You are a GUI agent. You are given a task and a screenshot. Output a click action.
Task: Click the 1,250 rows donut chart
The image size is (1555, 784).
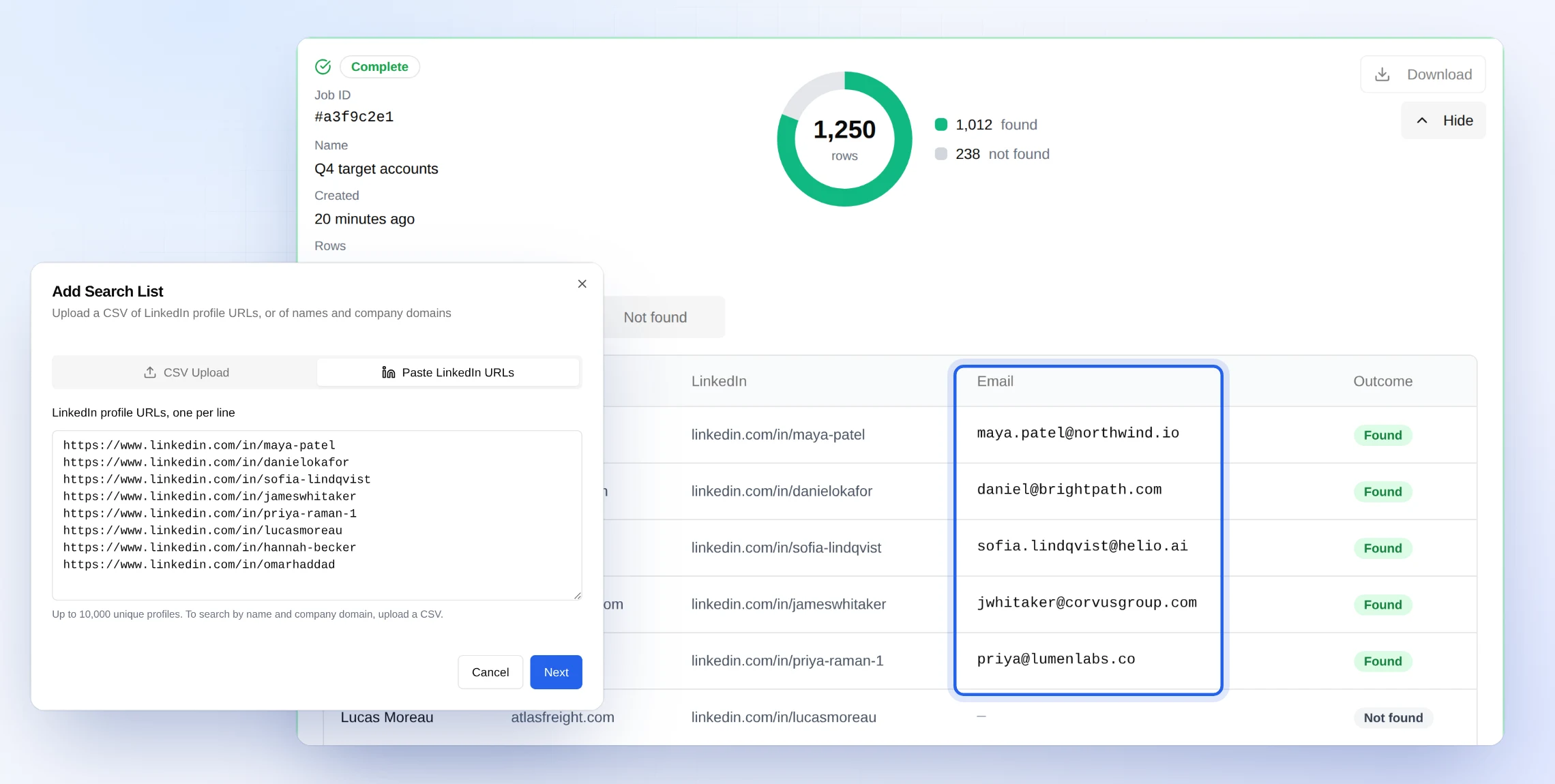[x=844, y=139]
